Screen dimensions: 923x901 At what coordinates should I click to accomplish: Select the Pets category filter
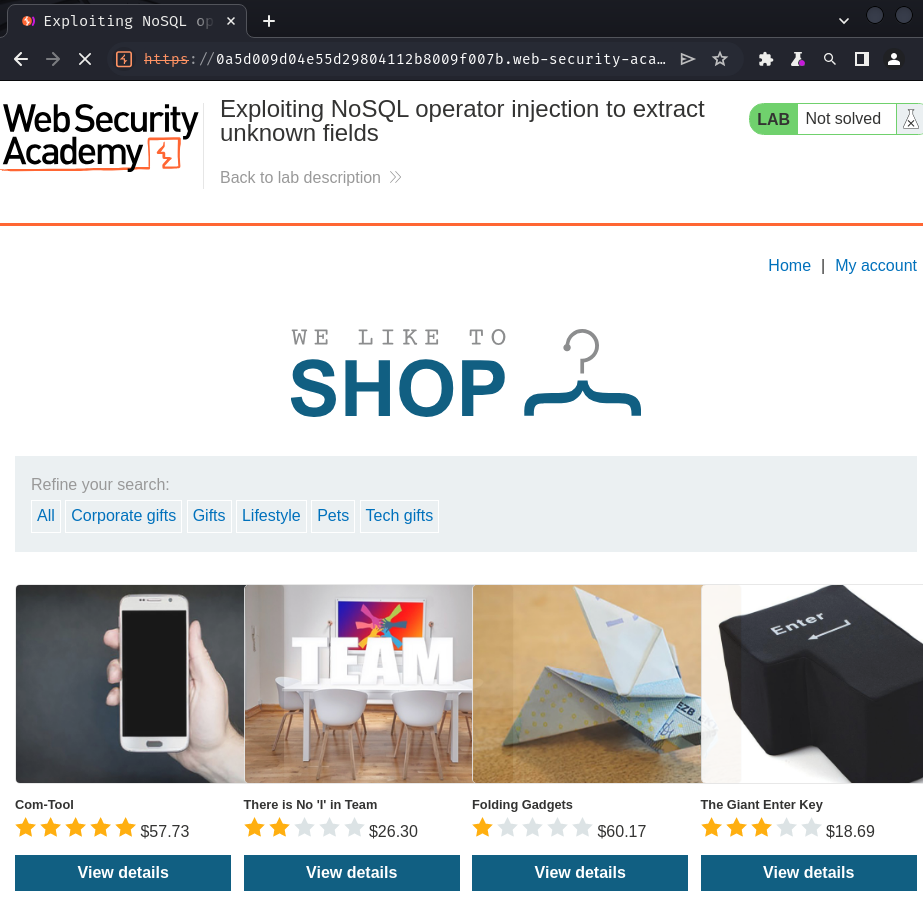pyautogui.click(x=333, y=516)
